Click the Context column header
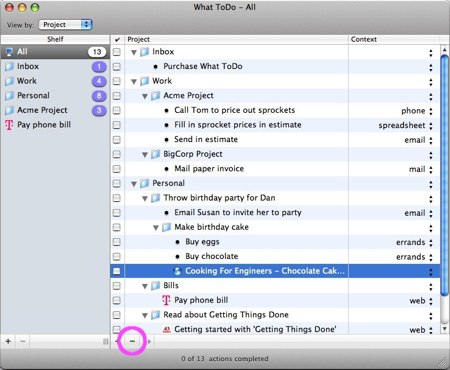Image resolution: width=450 pixels, height=370 pixels. [394, 39]
